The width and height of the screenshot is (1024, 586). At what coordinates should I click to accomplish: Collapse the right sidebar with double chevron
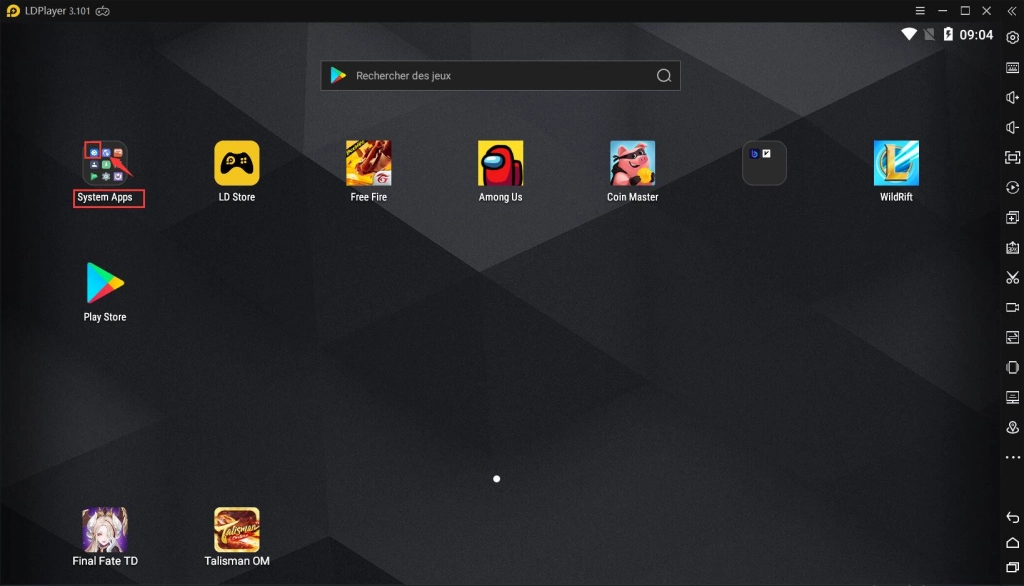[x=1012, y=10]
